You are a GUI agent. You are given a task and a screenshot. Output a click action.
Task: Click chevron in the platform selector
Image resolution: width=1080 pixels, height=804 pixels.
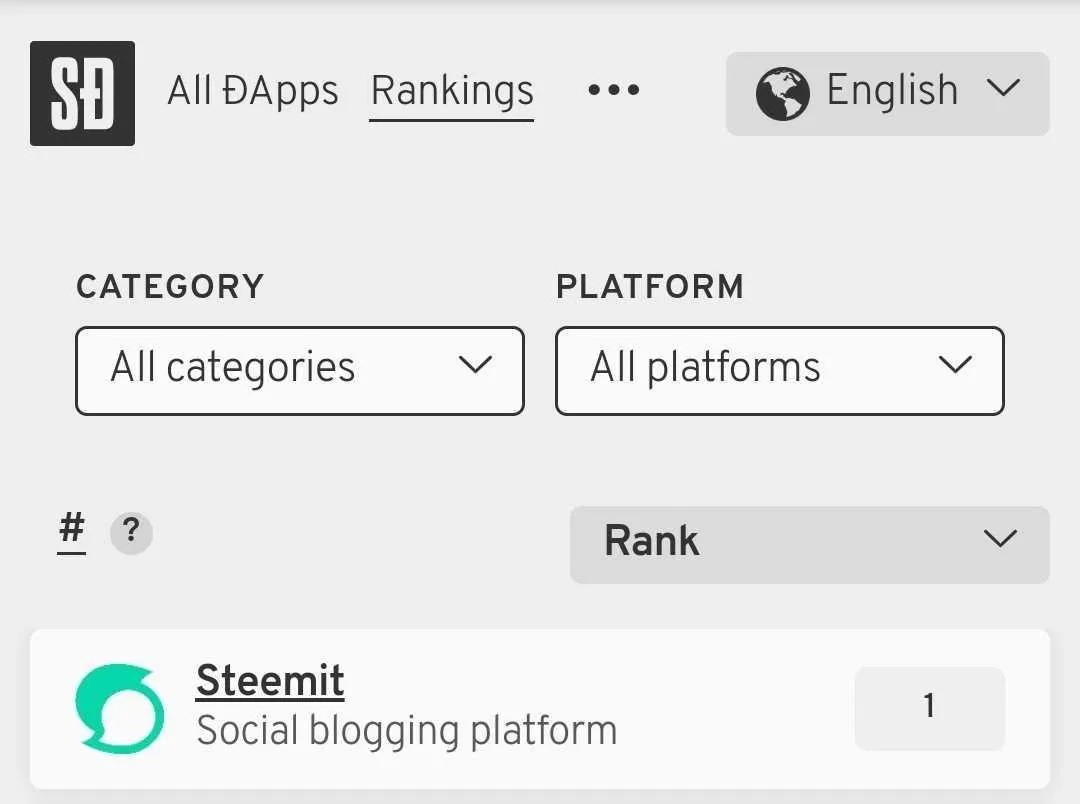click(x=955, y=364)
